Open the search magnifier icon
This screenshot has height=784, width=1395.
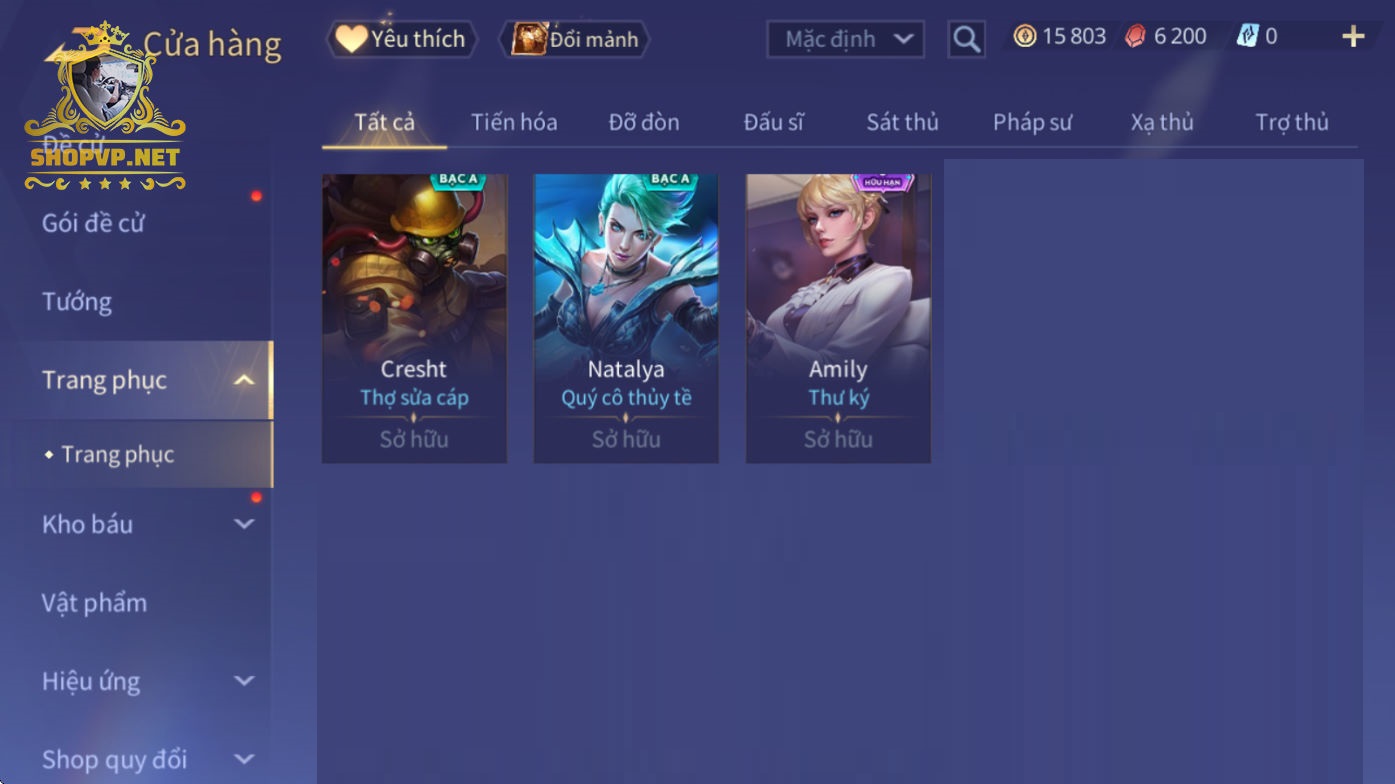tap(966, 39)
